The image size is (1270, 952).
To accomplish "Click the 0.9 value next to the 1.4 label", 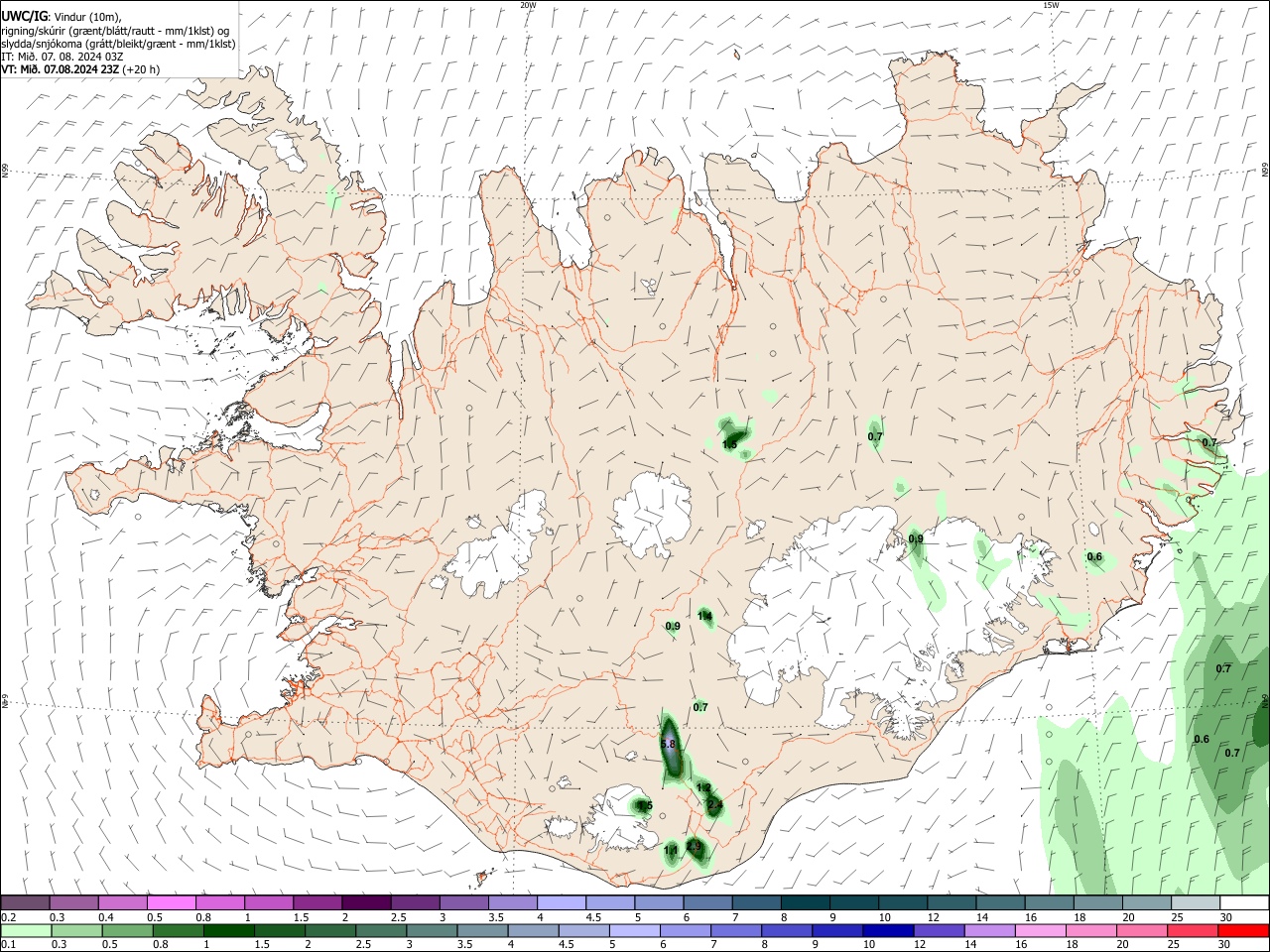I will [x=673, y=626].
